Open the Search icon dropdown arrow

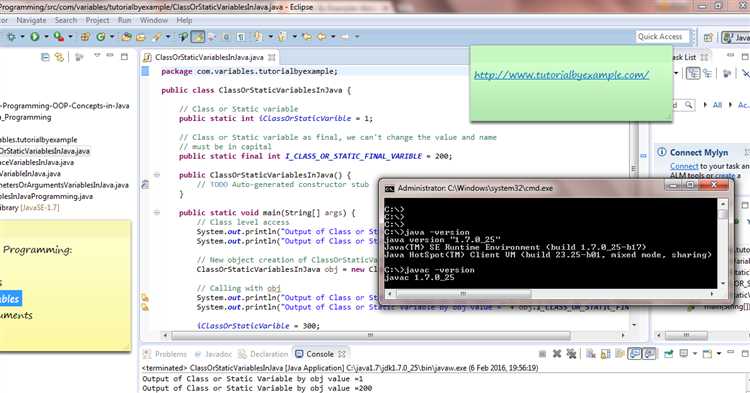tap(168, 37)
